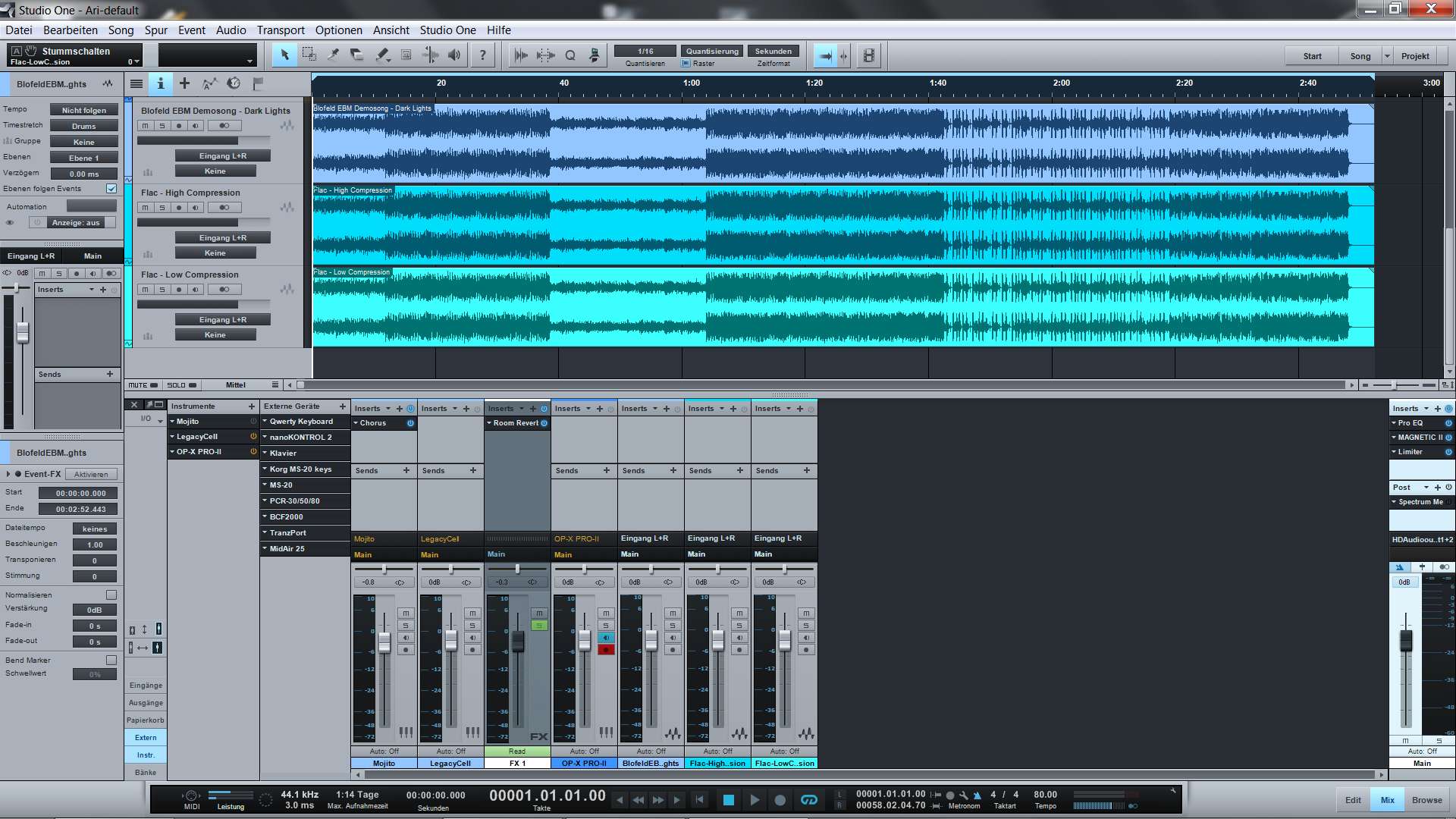Record-arm Flac - Low Compression track
Screen dimensions: 1456x819
coord(179,290)
